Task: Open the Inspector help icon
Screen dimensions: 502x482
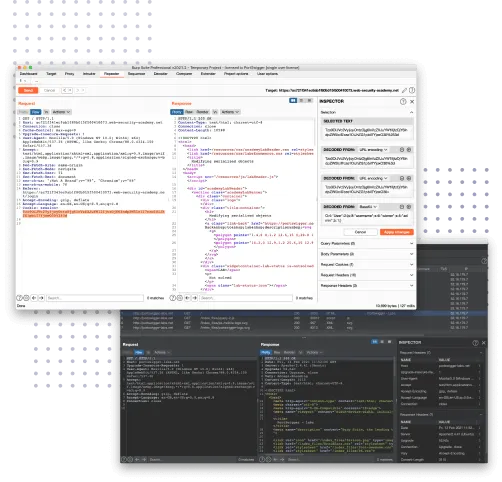Action: pyautogui.click(x=403, y=102)
